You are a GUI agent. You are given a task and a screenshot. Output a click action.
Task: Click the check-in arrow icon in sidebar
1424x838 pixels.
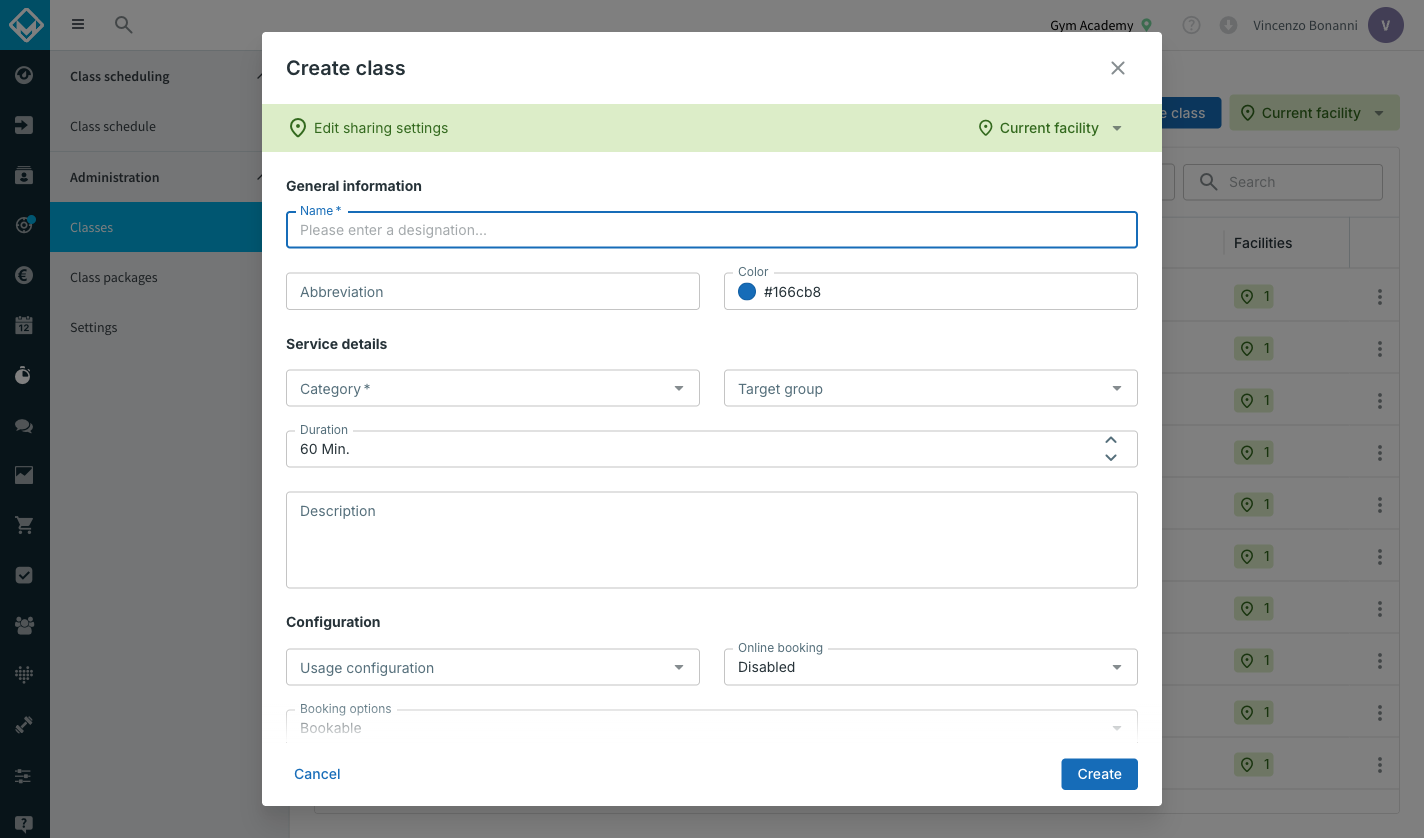(24, 125)
